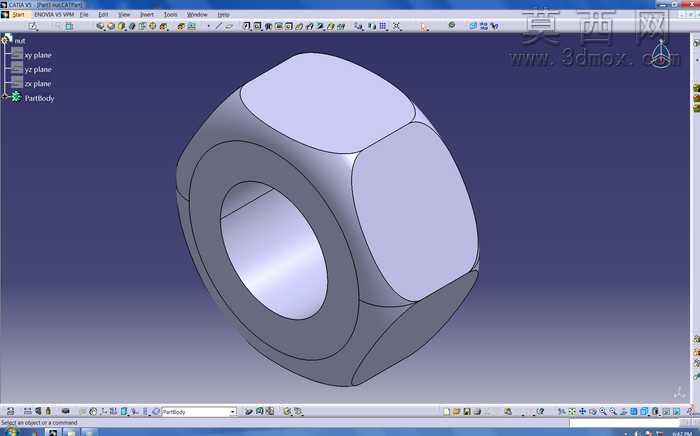
Task: Create a reference Line
Action: 218,26
